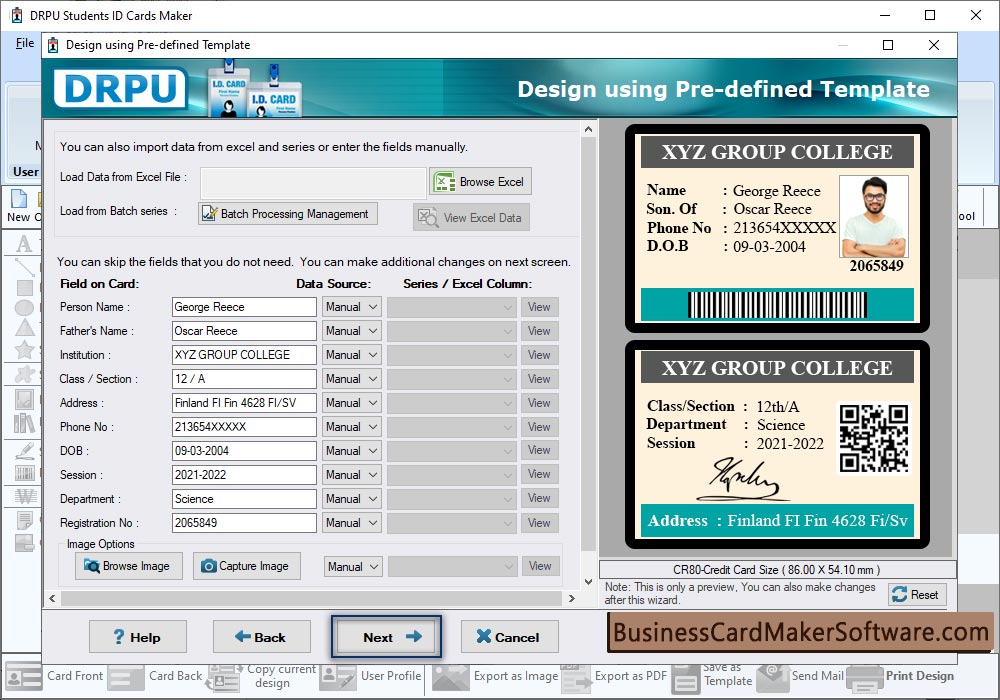Screen dimensions: 1000x700
Task: Cancel the template wizard
Action: [510, 636]
